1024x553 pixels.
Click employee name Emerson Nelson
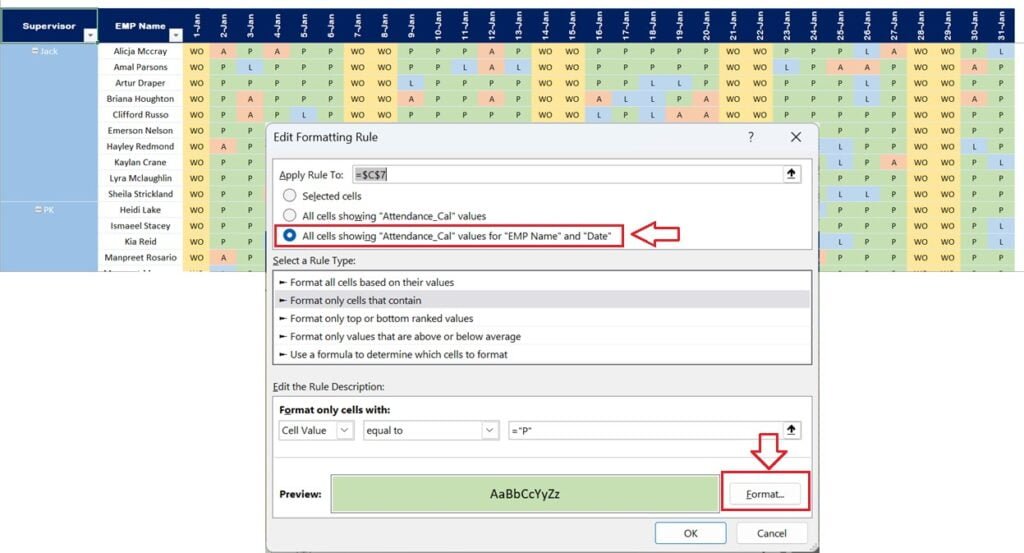click(x=140, y=131)
